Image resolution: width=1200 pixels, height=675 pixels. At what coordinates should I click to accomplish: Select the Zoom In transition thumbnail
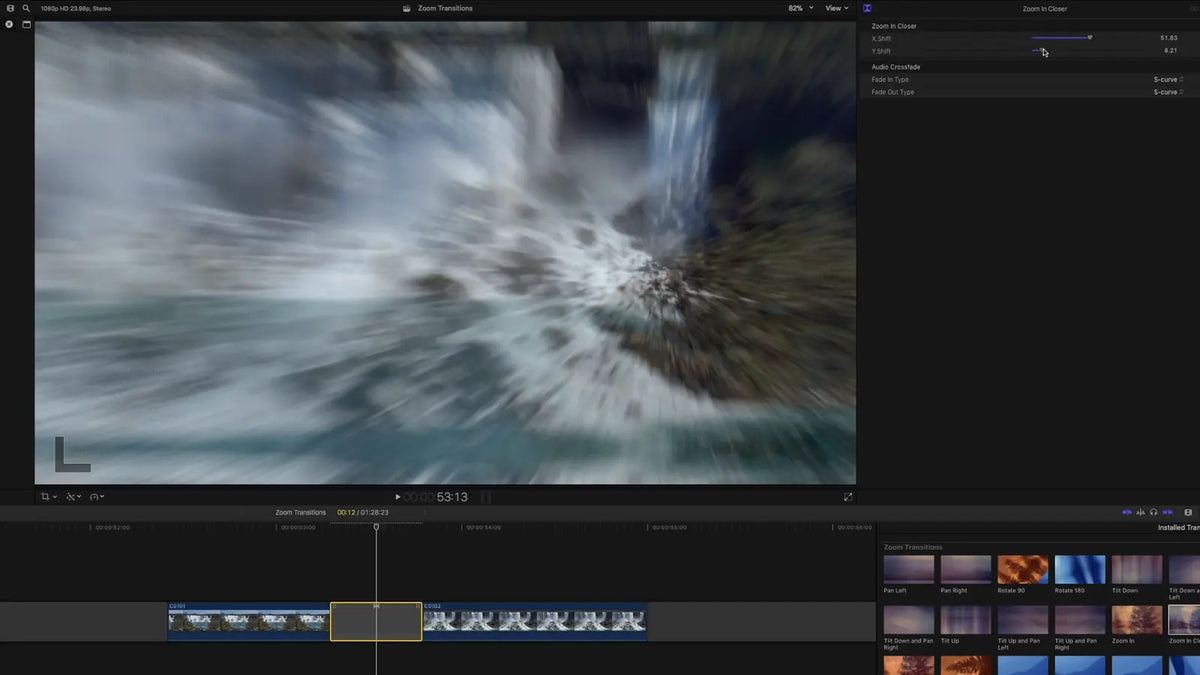(x=1137, y=620)
